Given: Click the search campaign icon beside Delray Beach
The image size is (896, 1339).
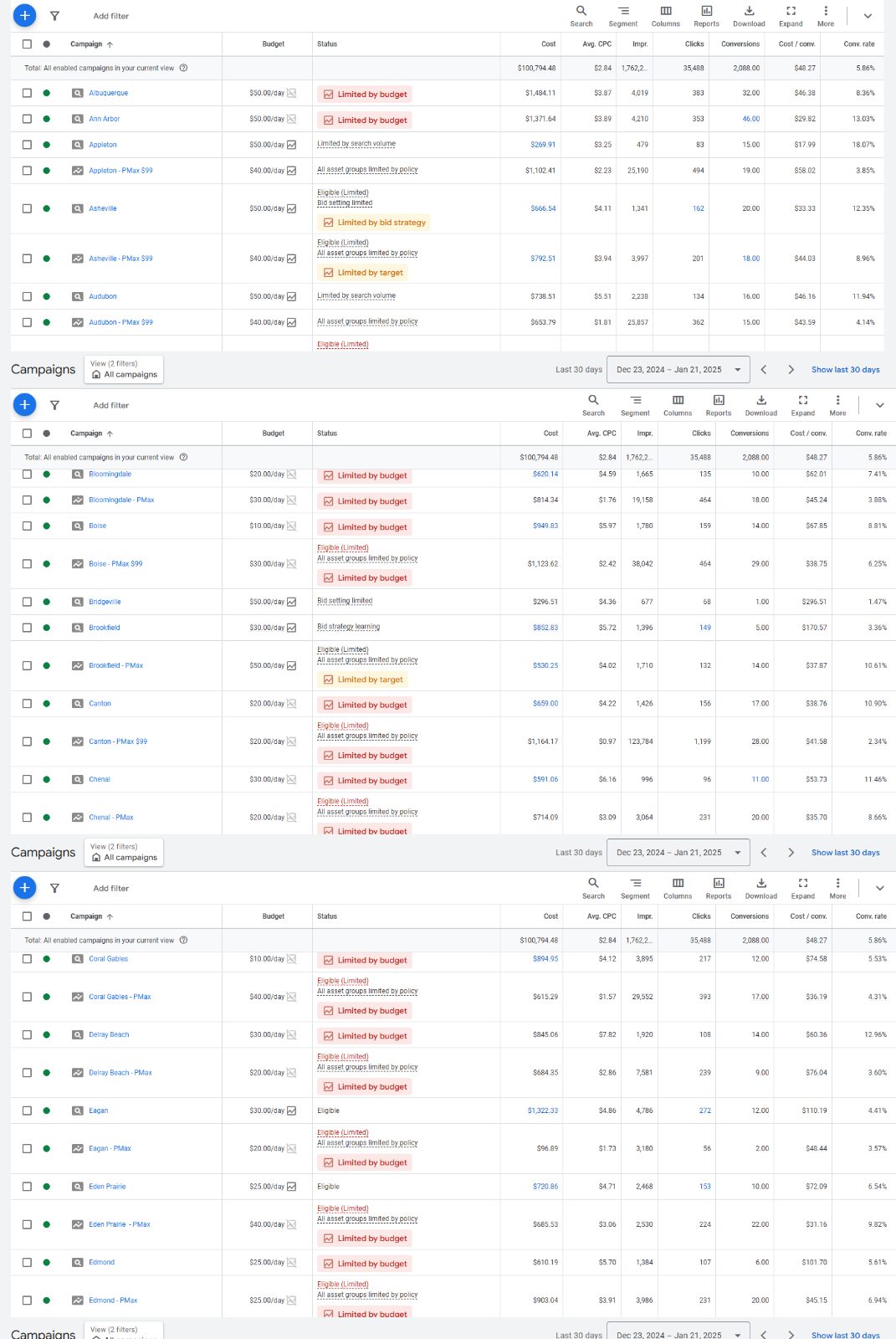Looking at the screenshot, I should 77,1034.
